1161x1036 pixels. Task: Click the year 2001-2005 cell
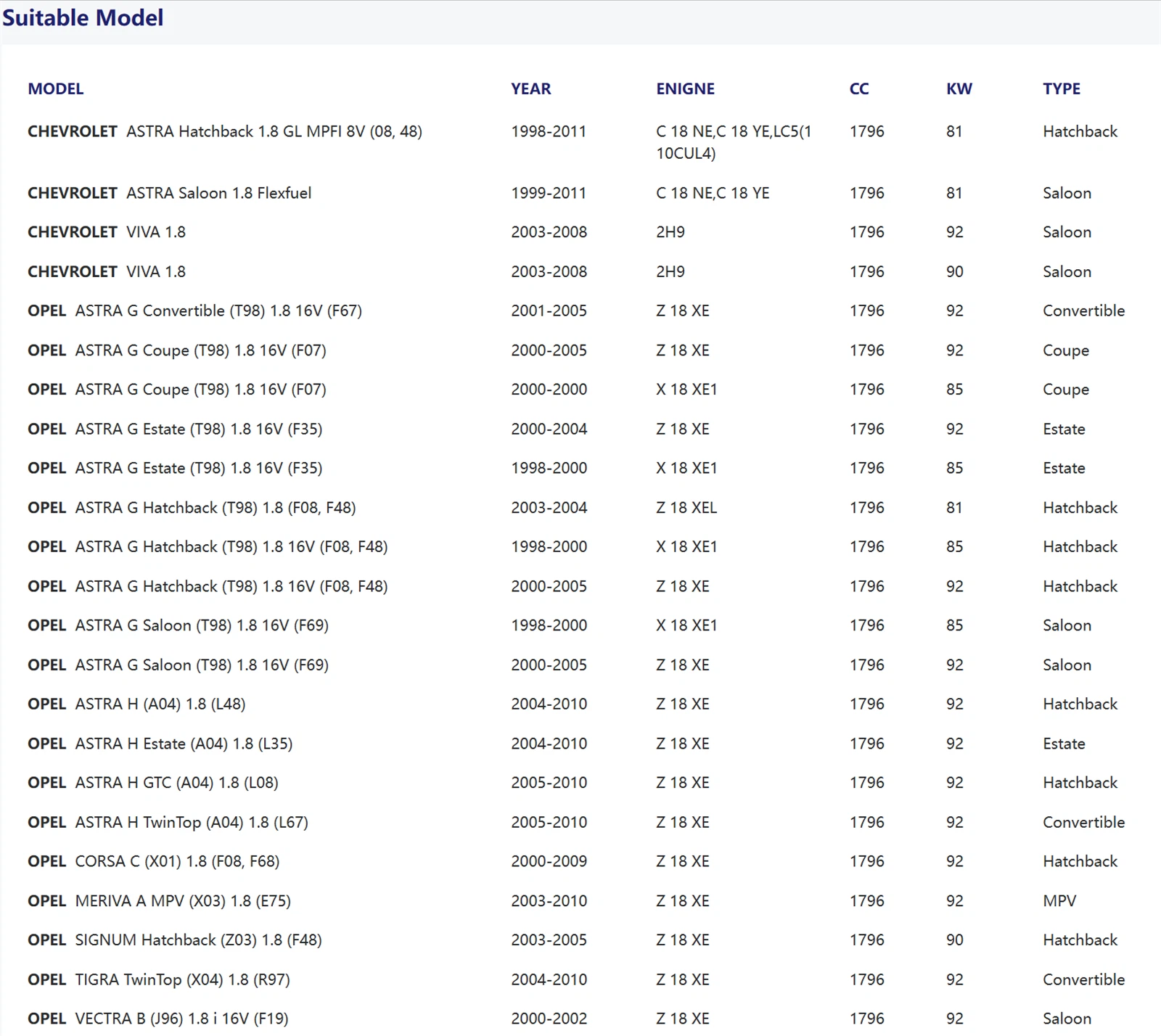(549, 311)
